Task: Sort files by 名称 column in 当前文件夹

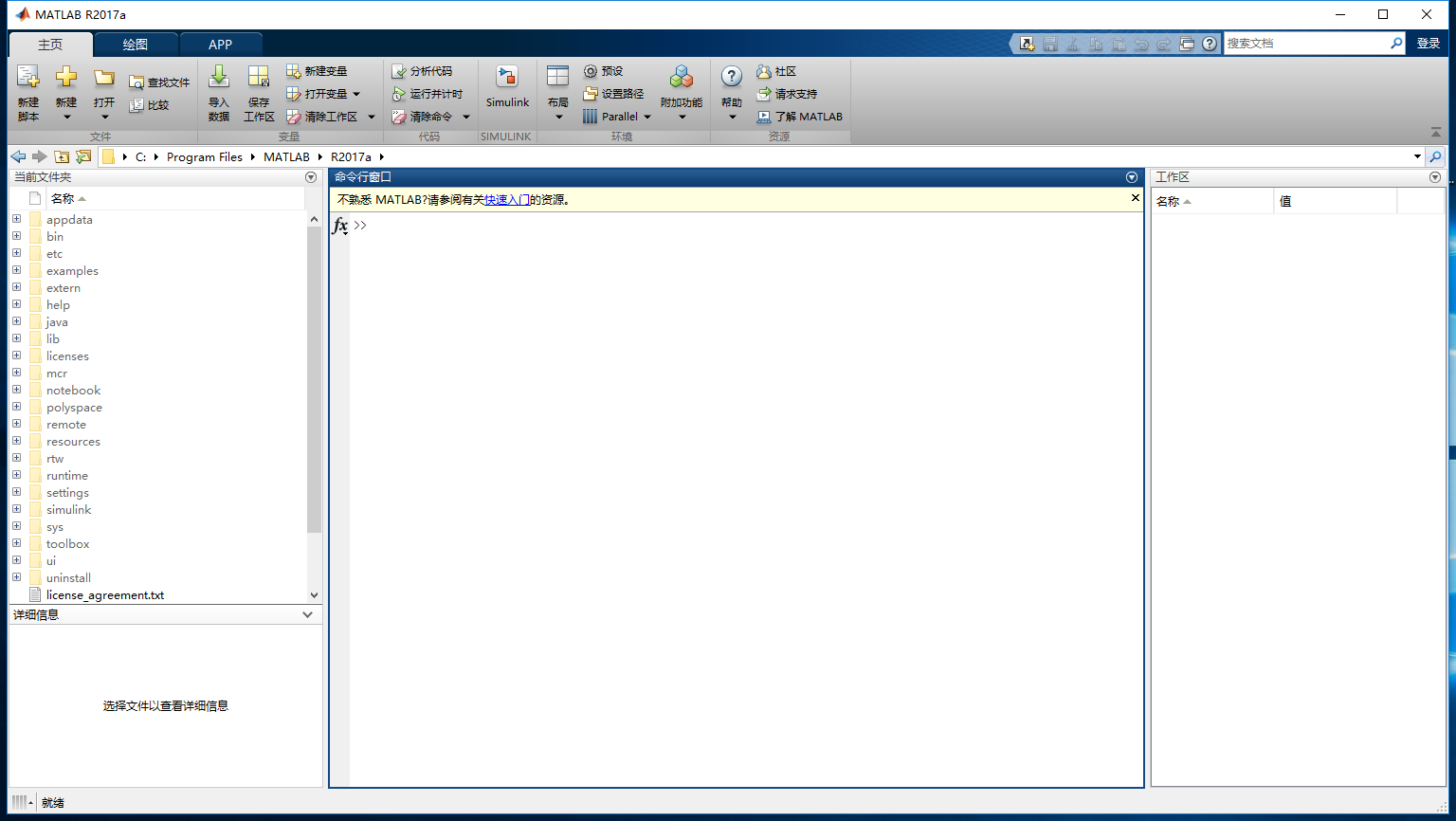Action: [x=175, y=198]
